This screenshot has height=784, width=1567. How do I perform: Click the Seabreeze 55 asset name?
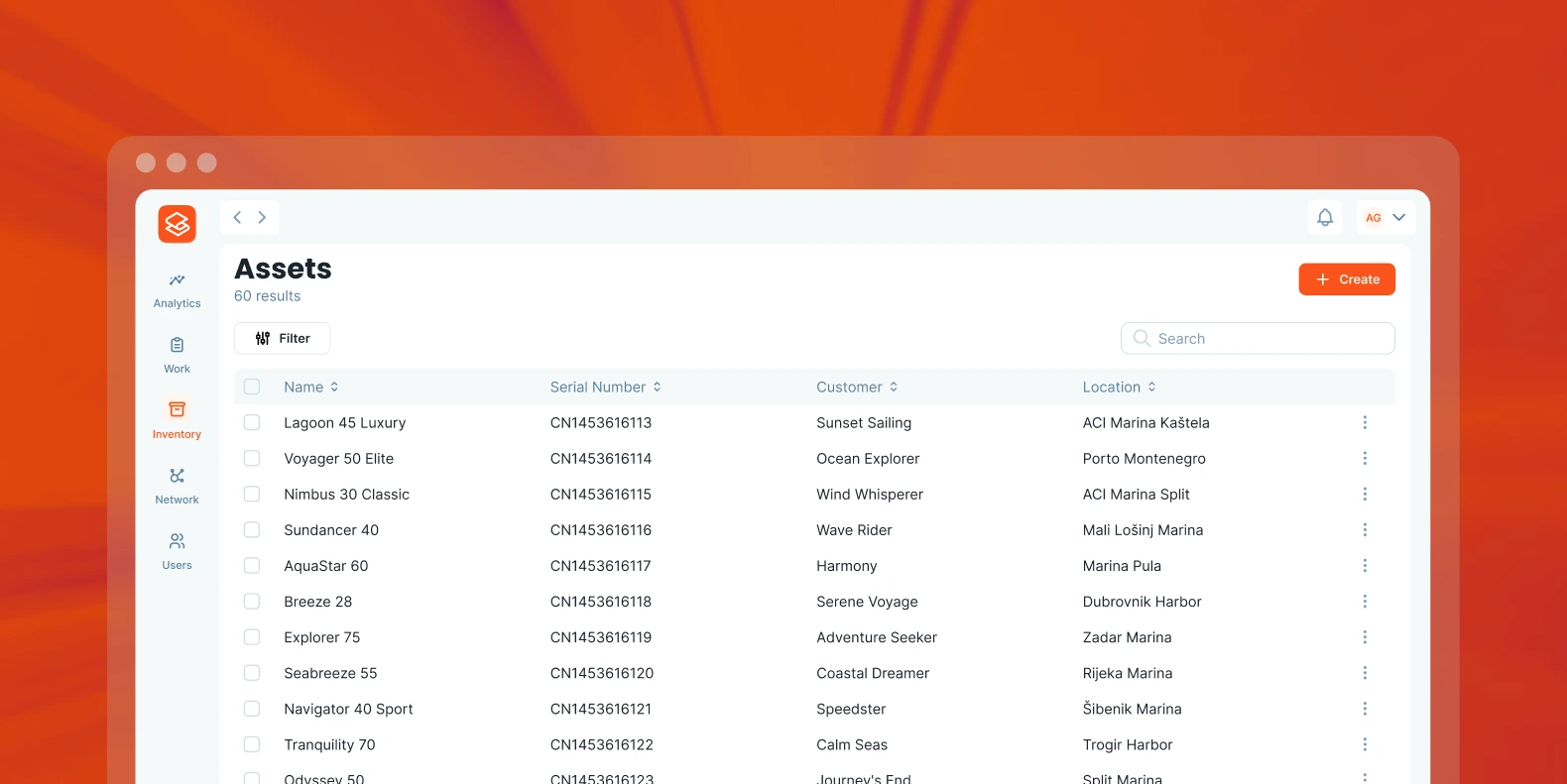[x=330, y=673]
